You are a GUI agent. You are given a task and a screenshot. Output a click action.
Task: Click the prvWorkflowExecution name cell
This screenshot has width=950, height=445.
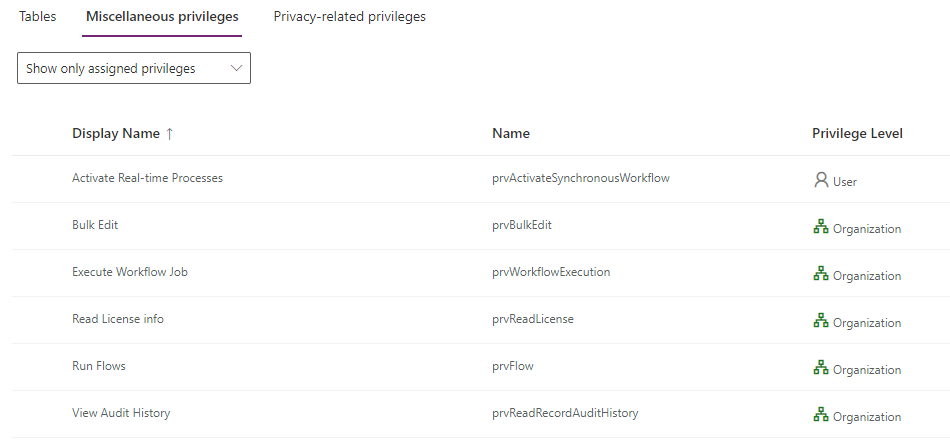point(551,272)
